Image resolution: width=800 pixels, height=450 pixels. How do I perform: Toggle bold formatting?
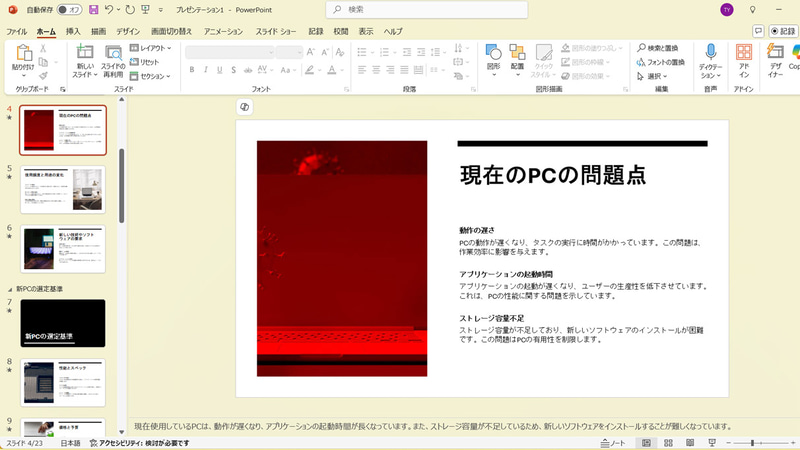coord(192,70)
